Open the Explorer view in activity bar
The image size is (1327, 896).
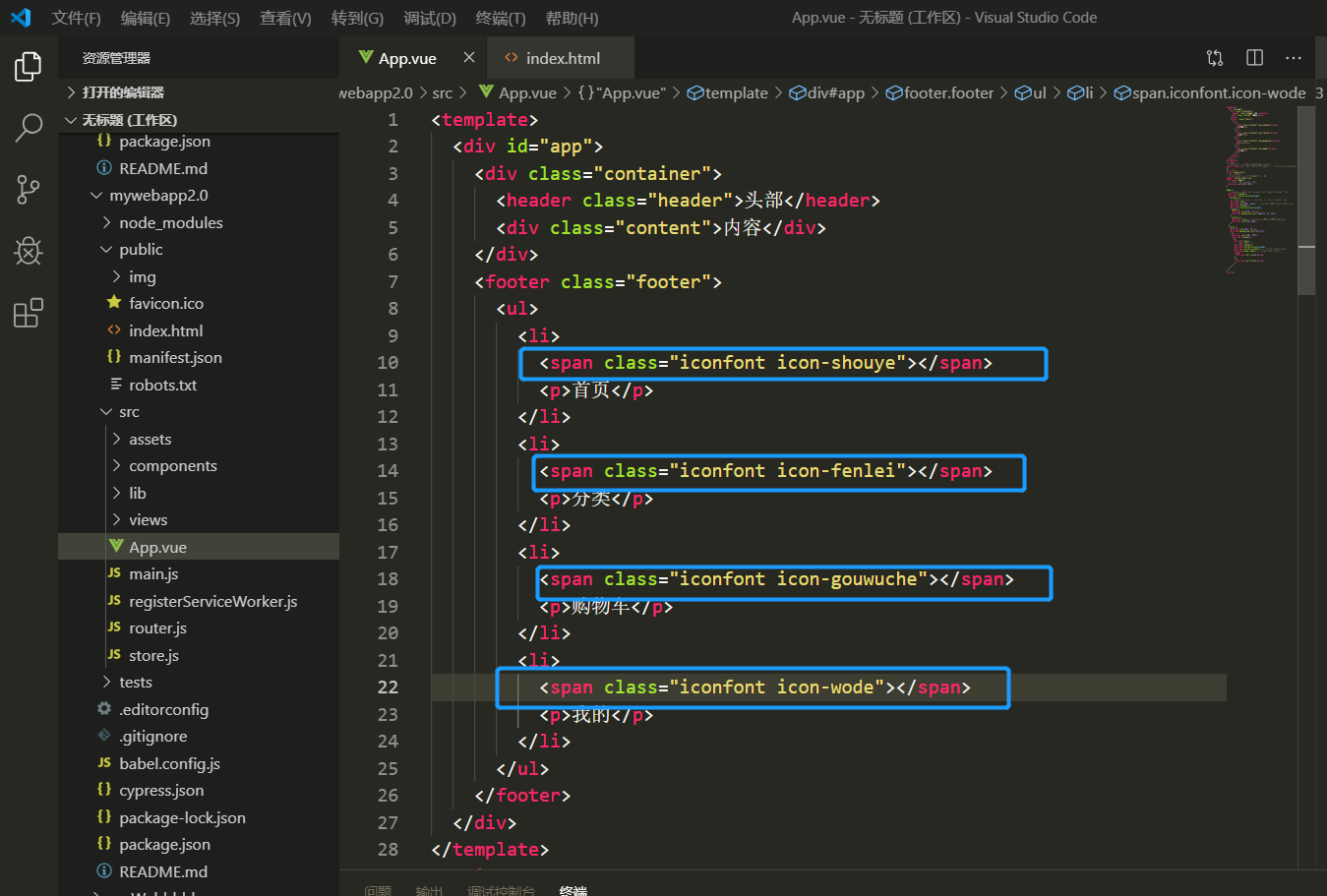tap(29, 67)
